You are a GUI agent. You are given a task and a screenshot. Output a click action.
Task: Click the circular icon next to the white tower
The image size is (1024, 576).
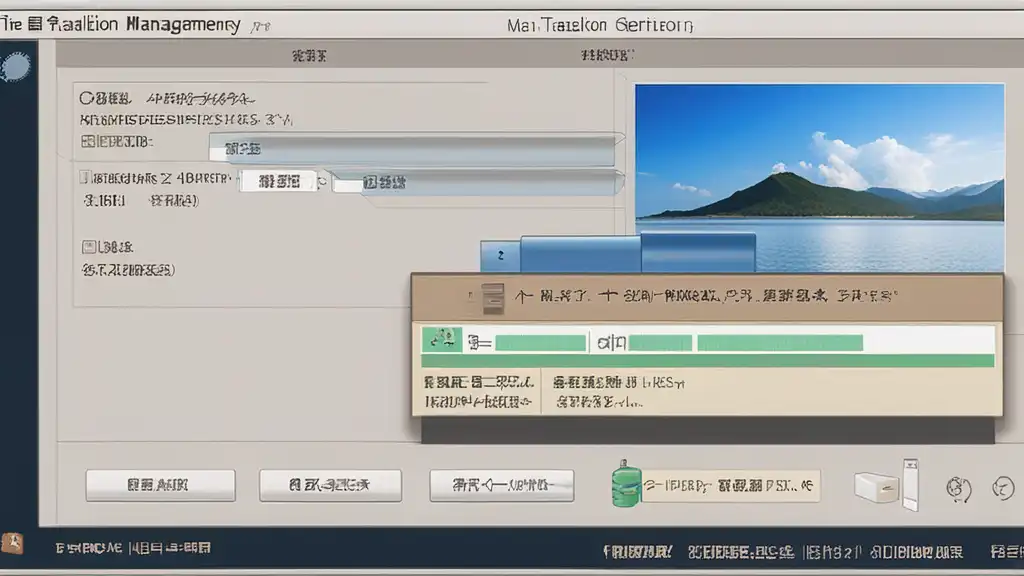coord(959,488)
